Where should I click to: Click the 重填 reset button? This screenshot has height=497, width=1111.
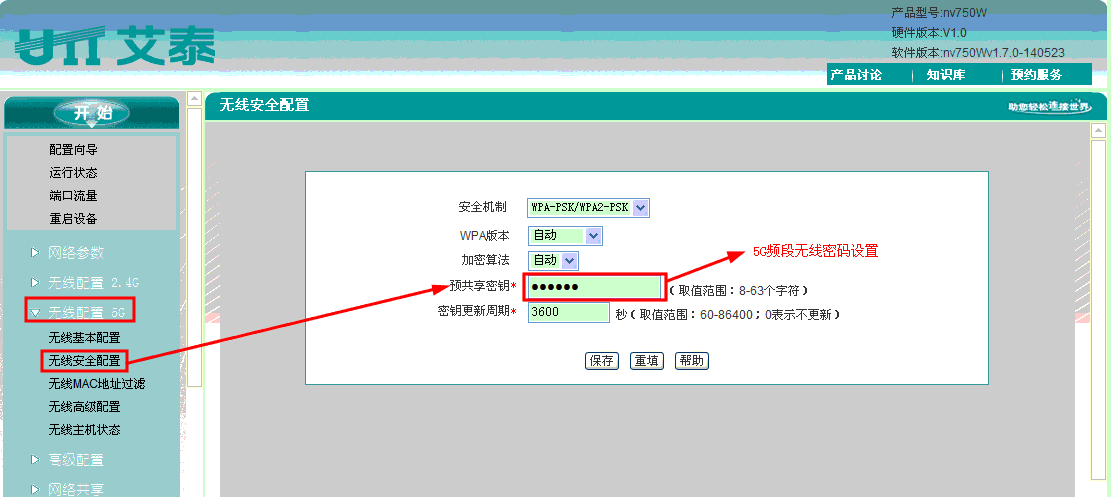click(646, 361)
